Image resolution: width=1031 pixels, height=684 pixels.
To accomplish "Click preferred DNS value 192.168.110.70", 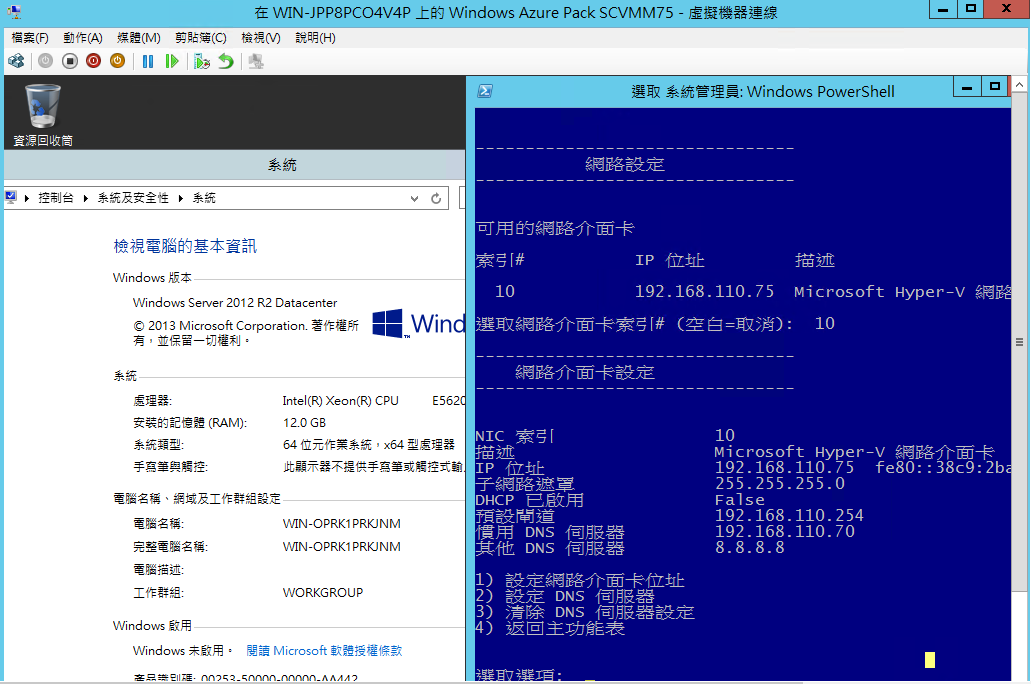I will coord(784,531).
